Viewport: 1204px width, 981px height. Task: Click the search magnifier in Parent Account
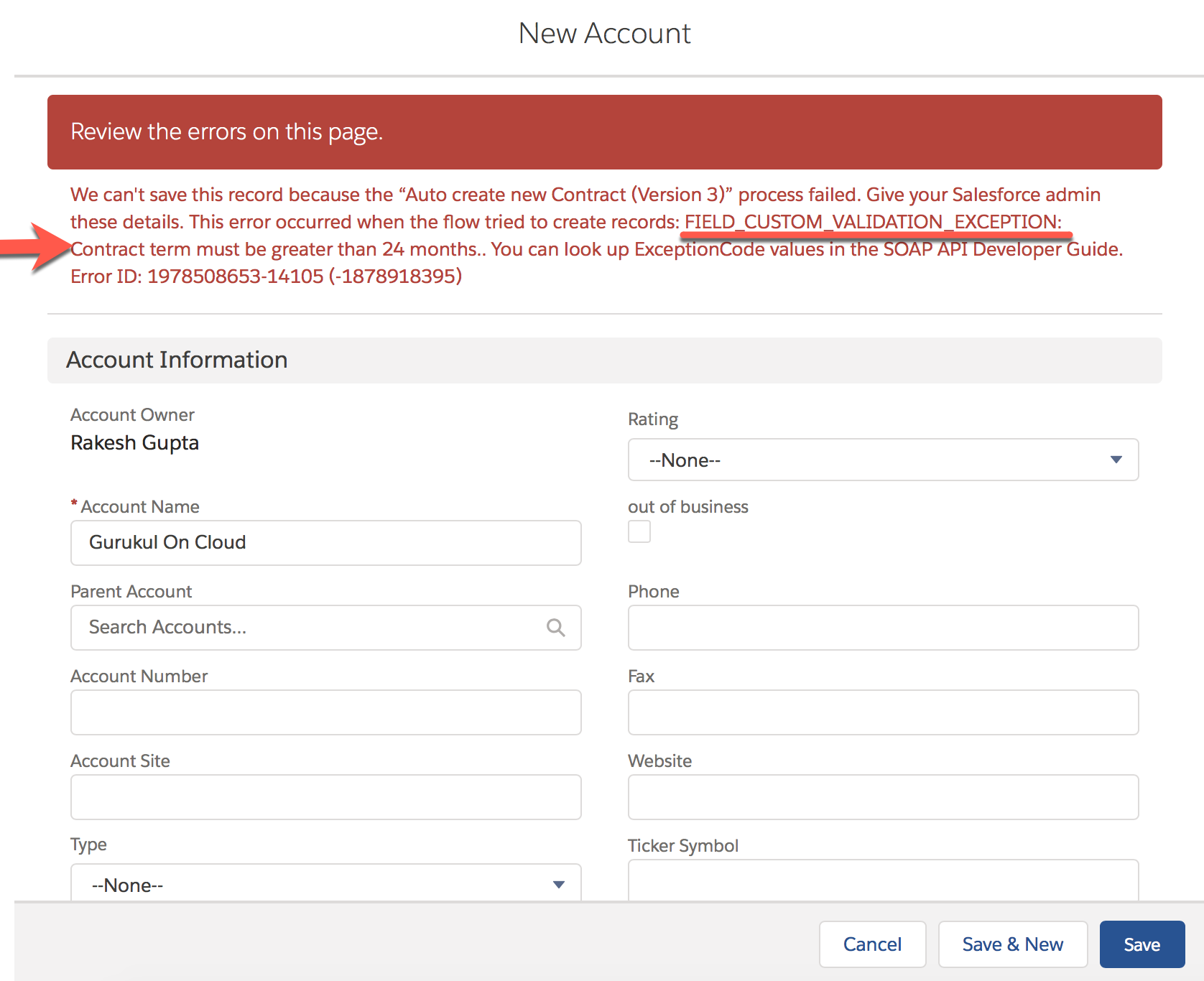click(555, 628)
